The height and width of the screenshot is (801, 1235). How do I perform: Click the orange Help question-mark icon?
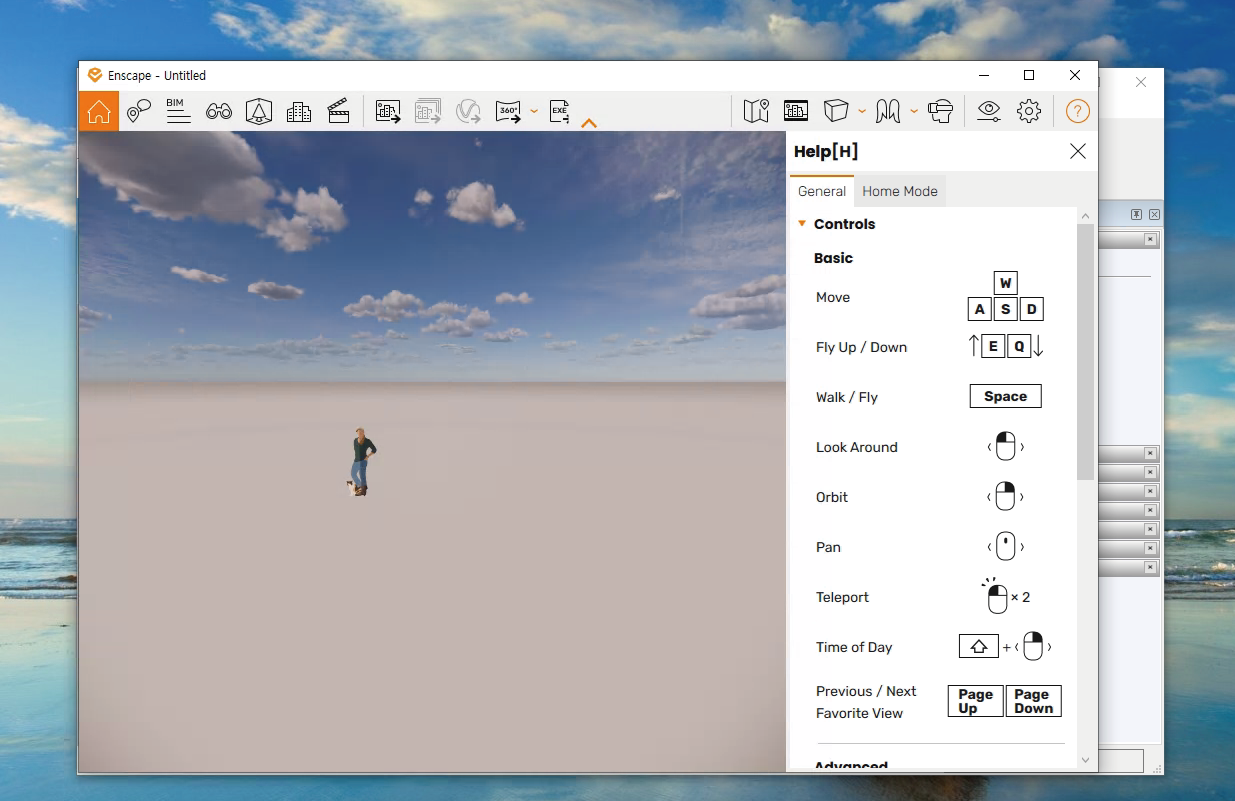pos(1077,111)
